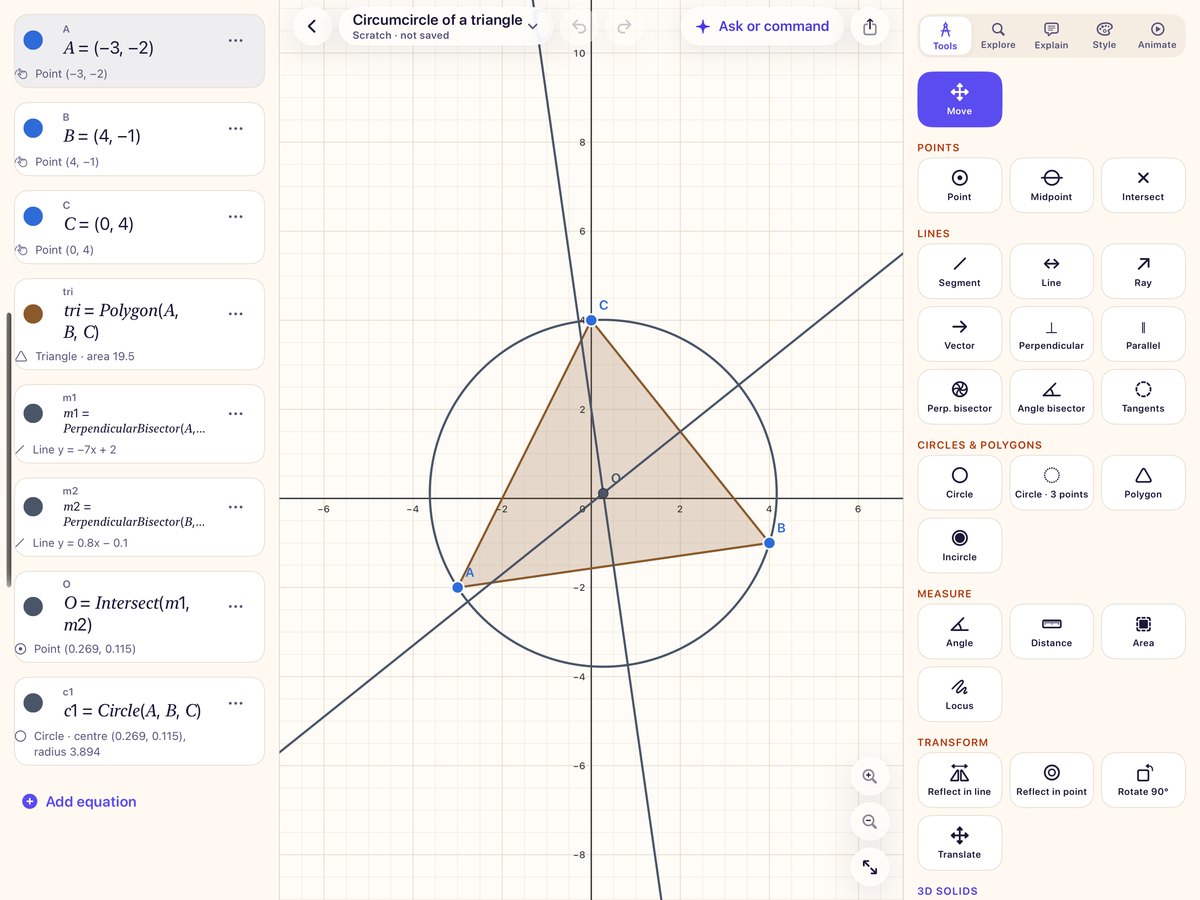The height and width of the screenshot is (900, 1200).
Task: Select the Segment tool
Action: coord(959,271)
